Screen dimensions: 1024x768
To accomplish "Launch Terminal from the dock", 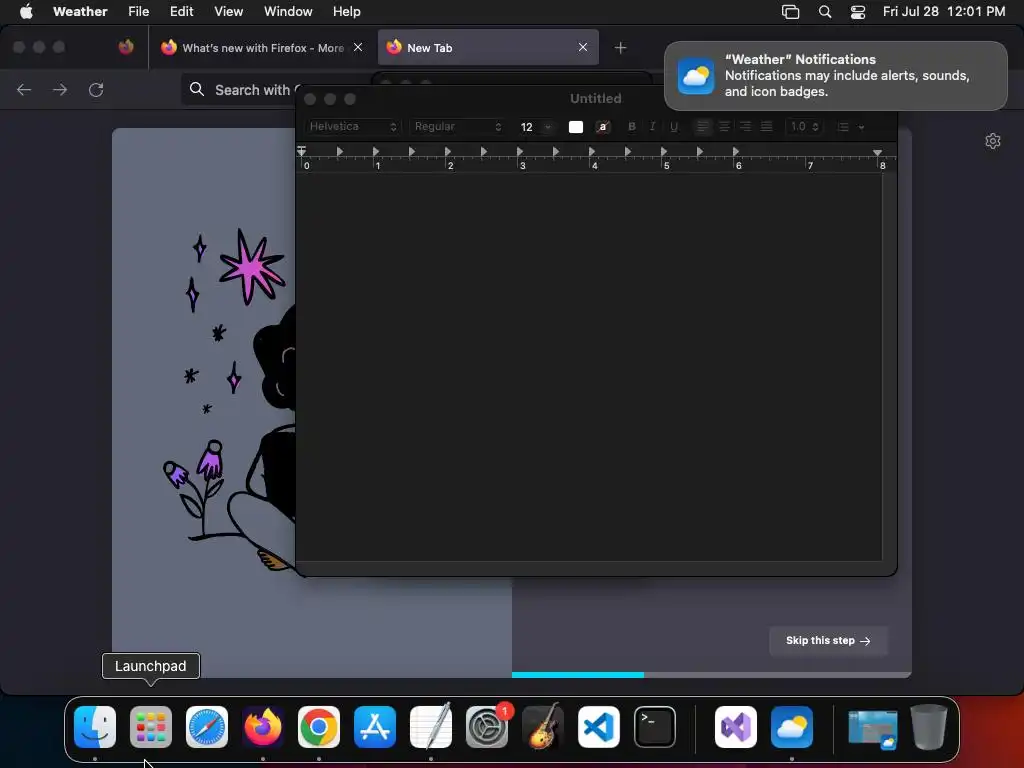I will pyautogui.click(x=655, y=727).
